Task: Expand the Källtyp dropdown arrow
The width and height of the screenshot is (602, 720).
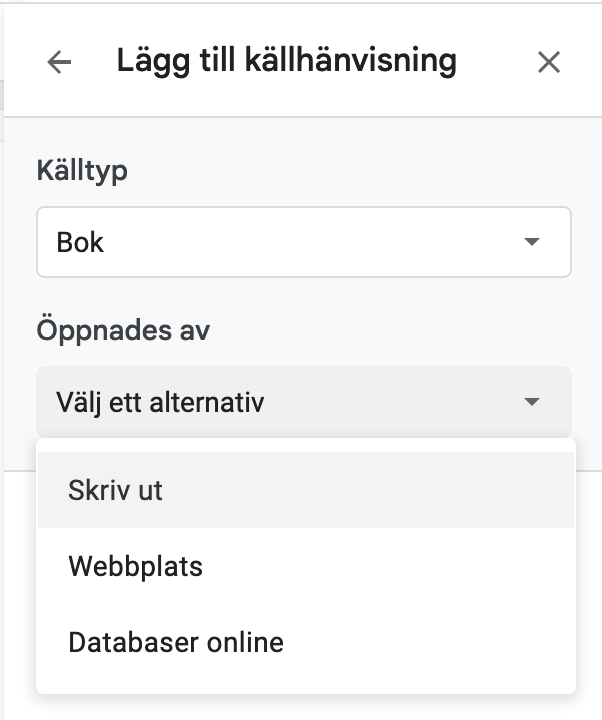Action: 532,242
